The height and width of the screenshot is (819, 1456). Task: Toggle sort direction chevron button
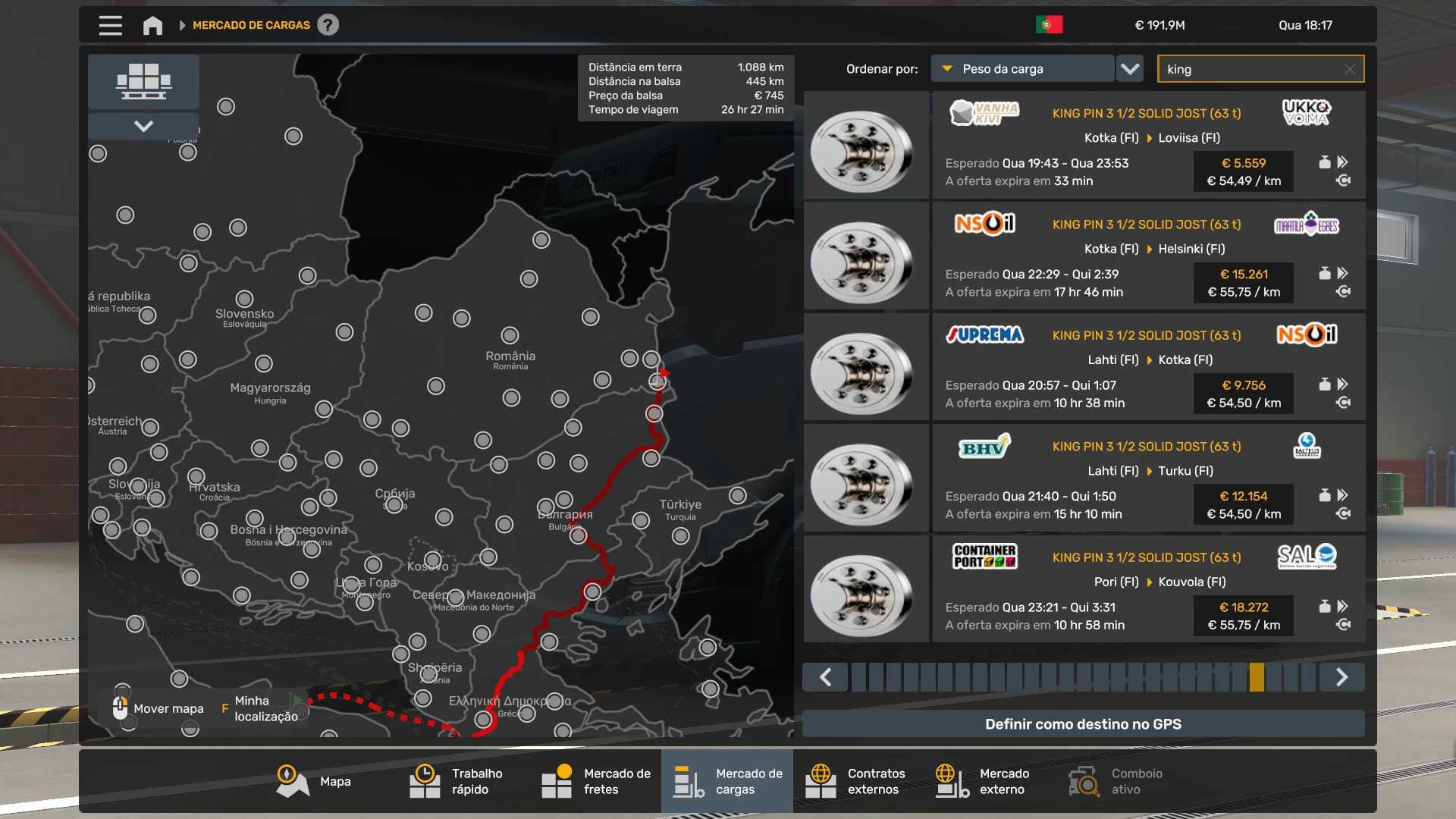(x=1130, y=69)
